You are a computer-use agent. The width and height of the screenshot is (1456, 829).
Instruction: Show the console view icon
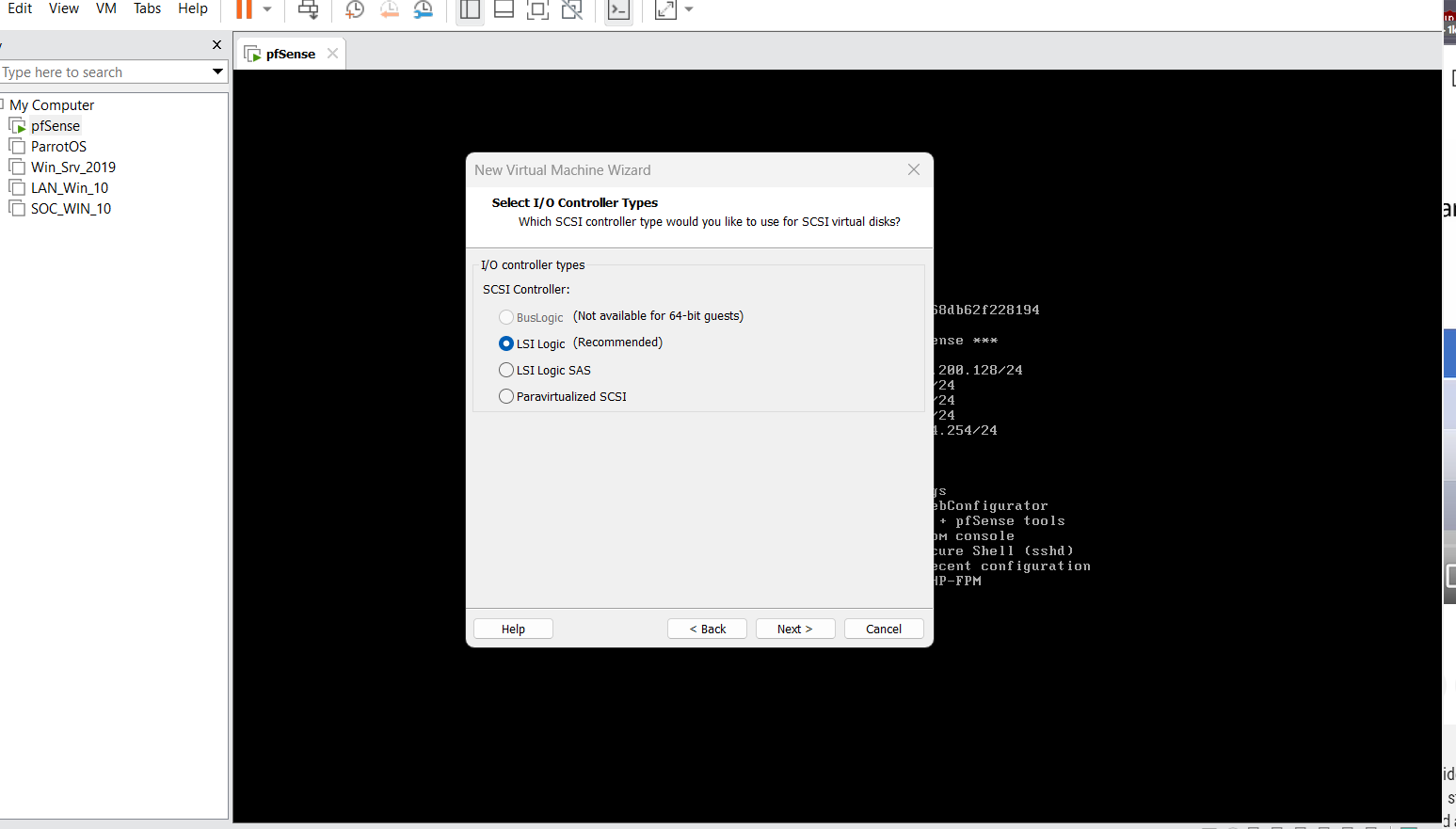(618, 9)
